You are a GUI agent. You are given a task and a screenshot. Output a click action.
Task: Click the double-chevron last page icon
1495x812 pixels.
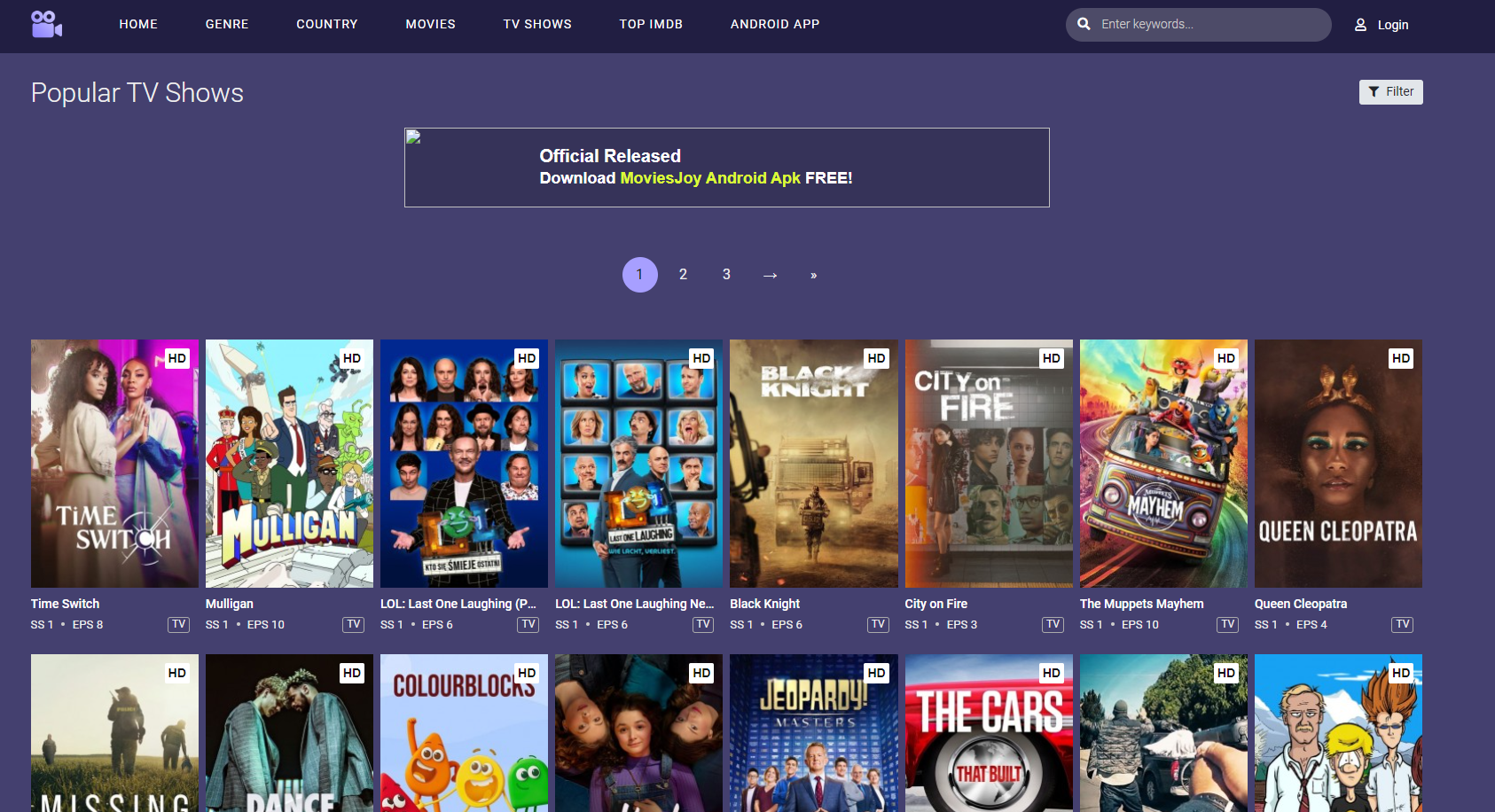point(813,275)
